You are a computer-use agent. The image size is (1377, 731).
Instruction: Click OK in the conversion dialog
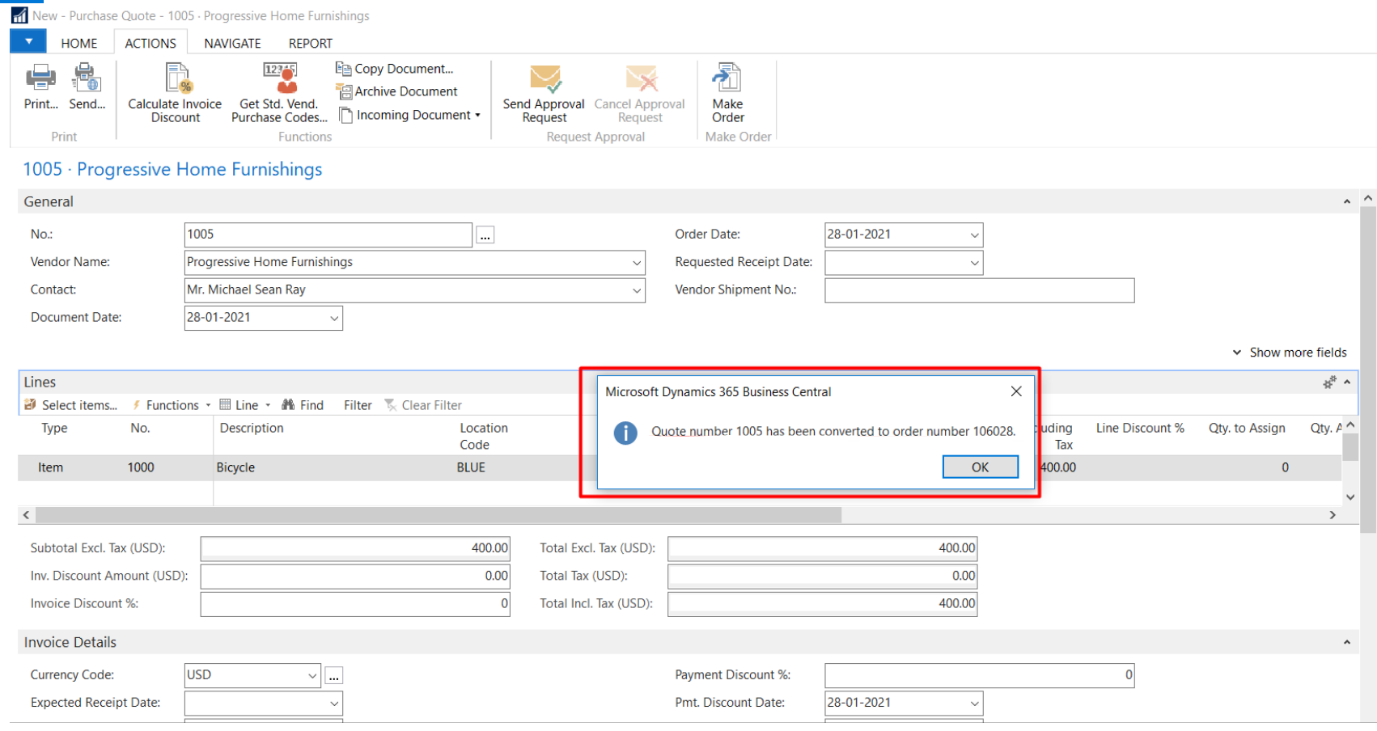point(980,467)
